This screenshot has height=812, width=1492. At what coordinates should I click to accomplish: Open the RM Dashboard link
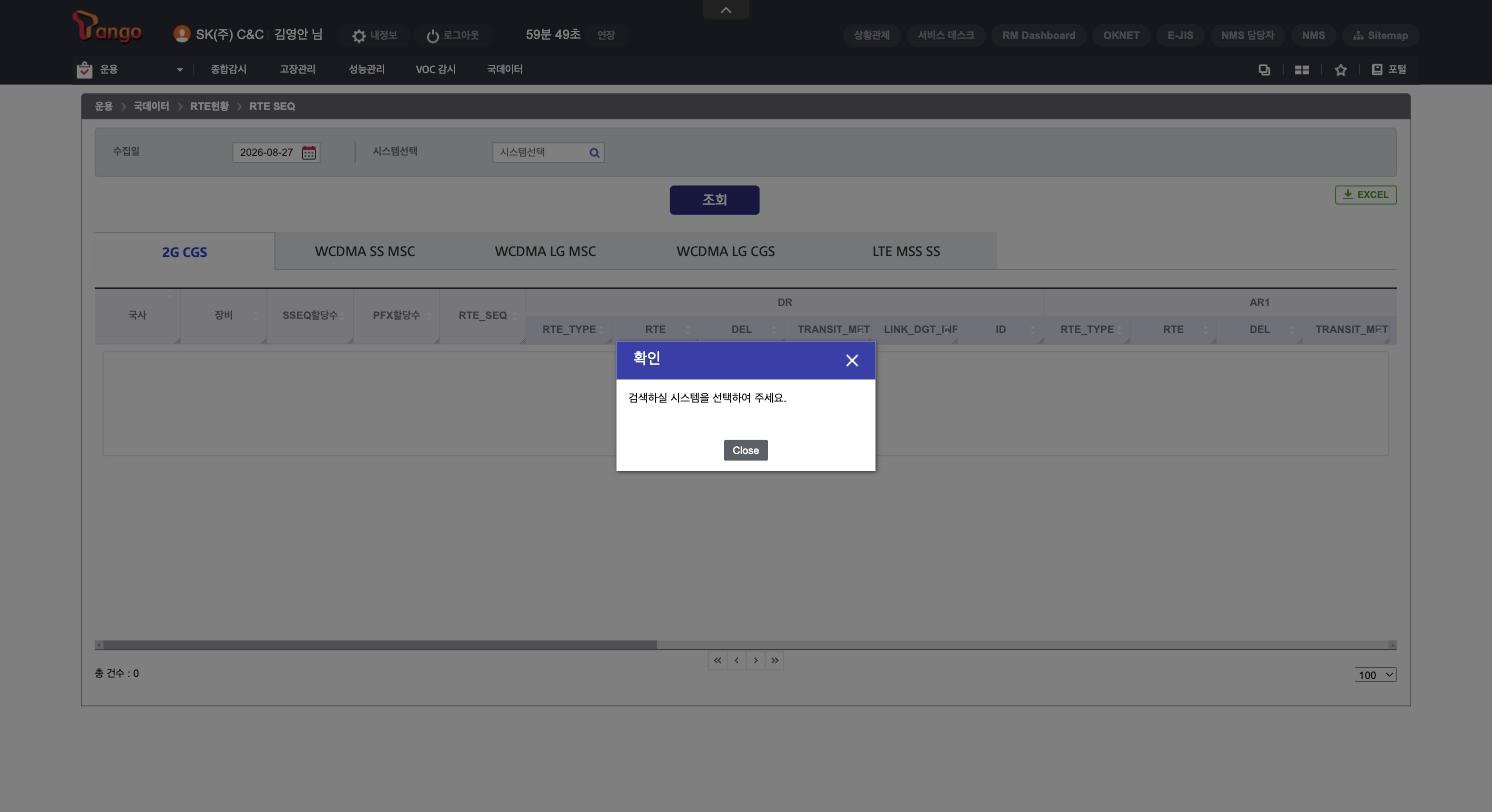coord(1038,35)
